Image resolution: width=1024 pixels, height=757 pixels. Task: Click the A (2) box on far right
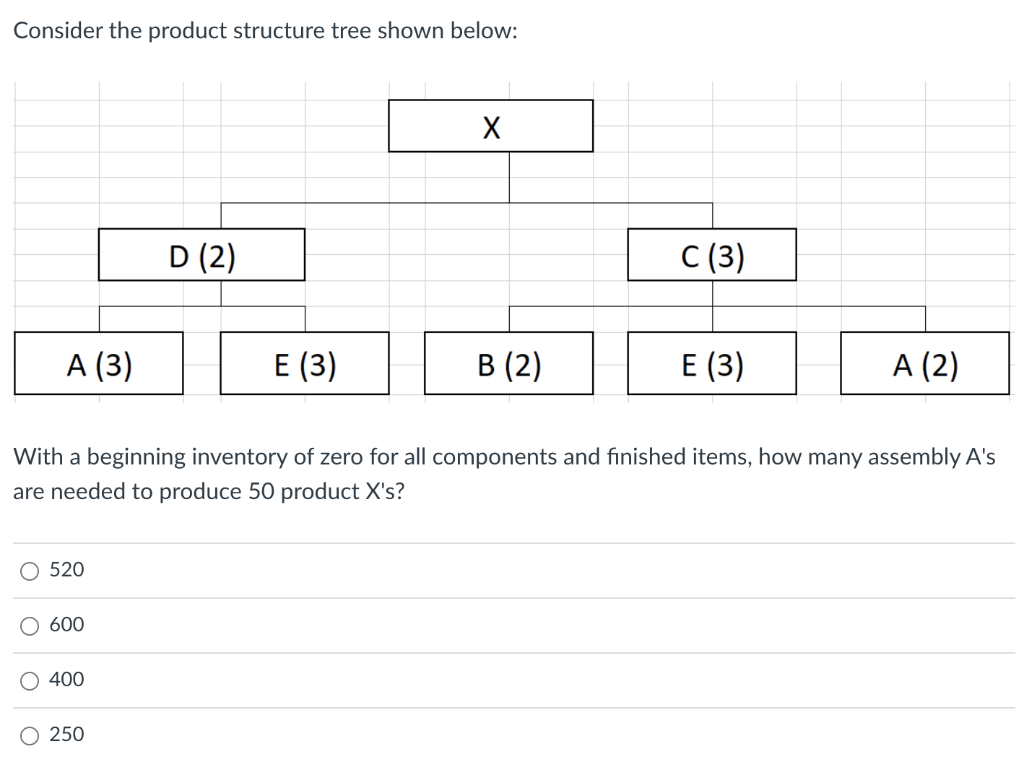point(925,363)
